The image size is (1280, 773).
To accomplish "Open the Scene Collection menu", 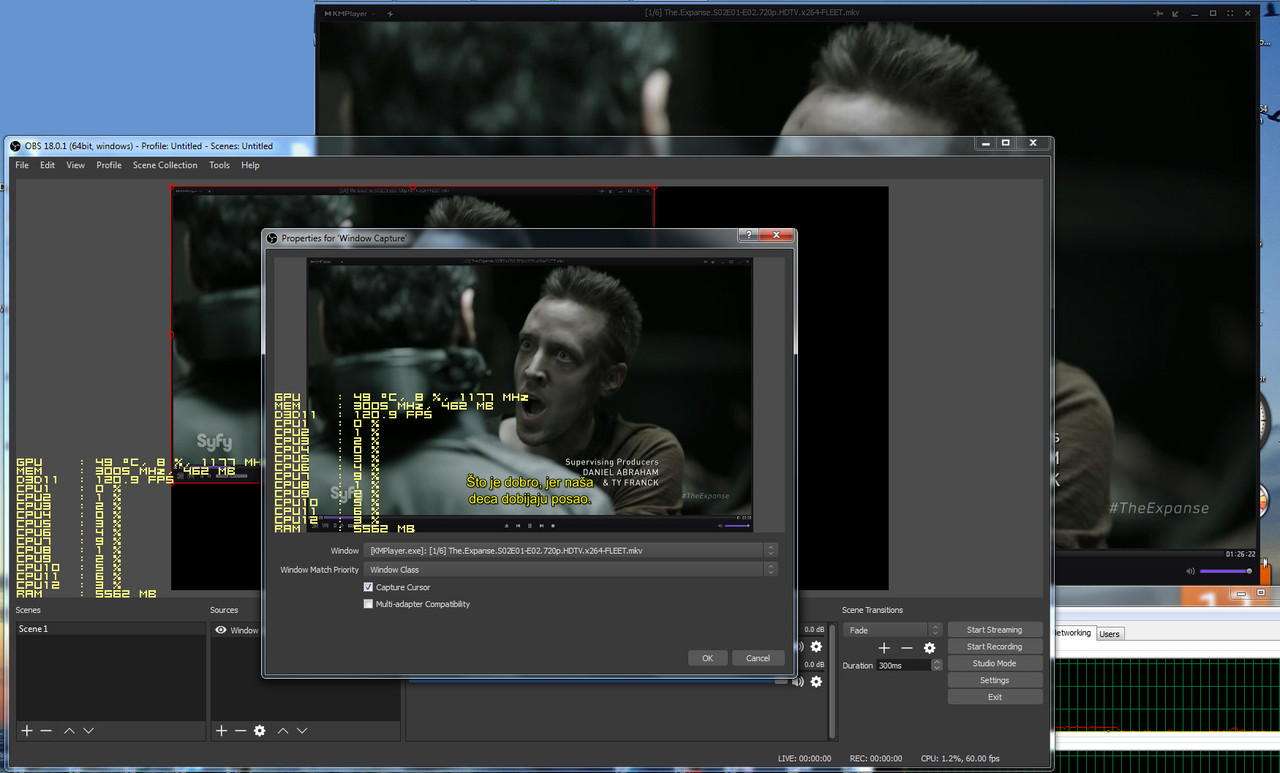I will (x=165, y=165).
